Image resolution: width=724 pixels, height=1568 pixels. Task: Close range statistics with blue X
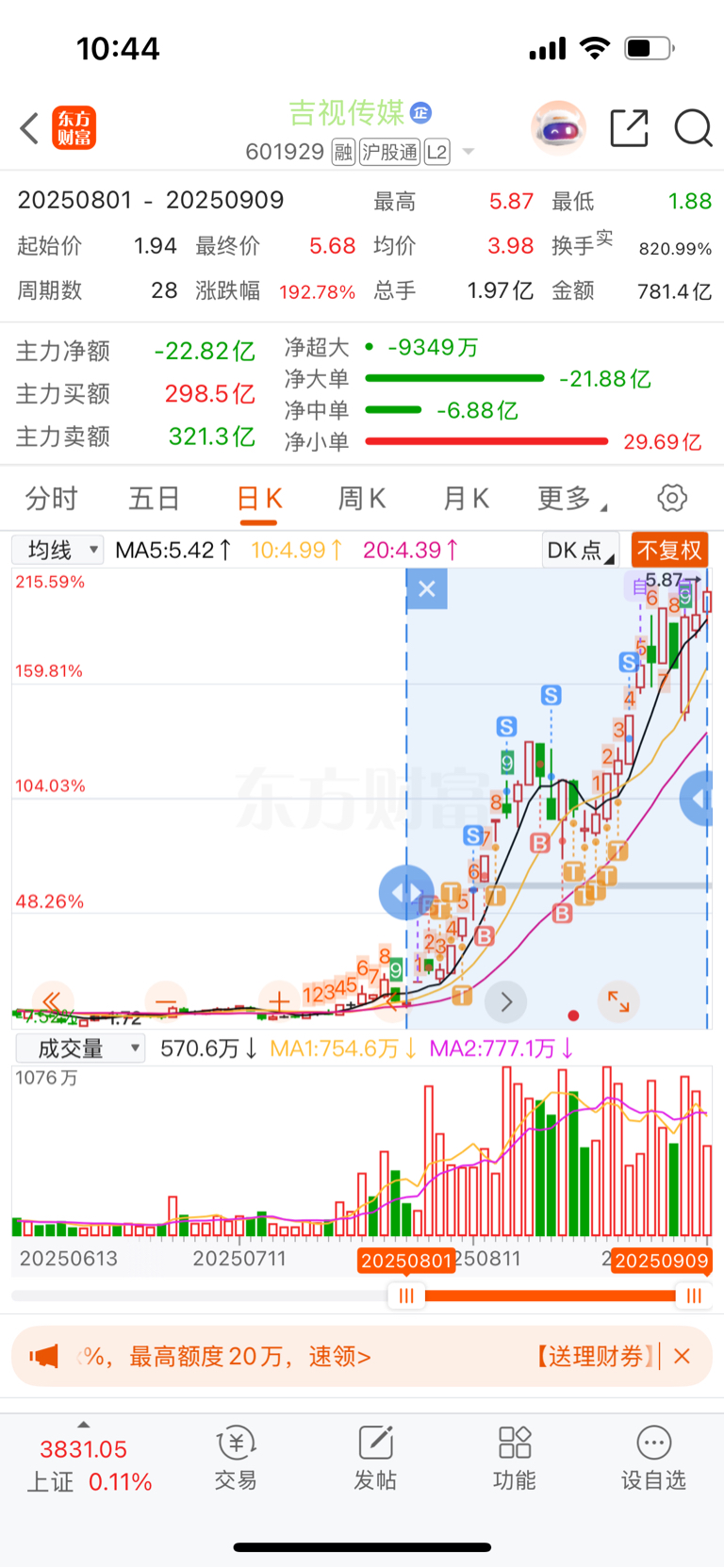[427, 589]
